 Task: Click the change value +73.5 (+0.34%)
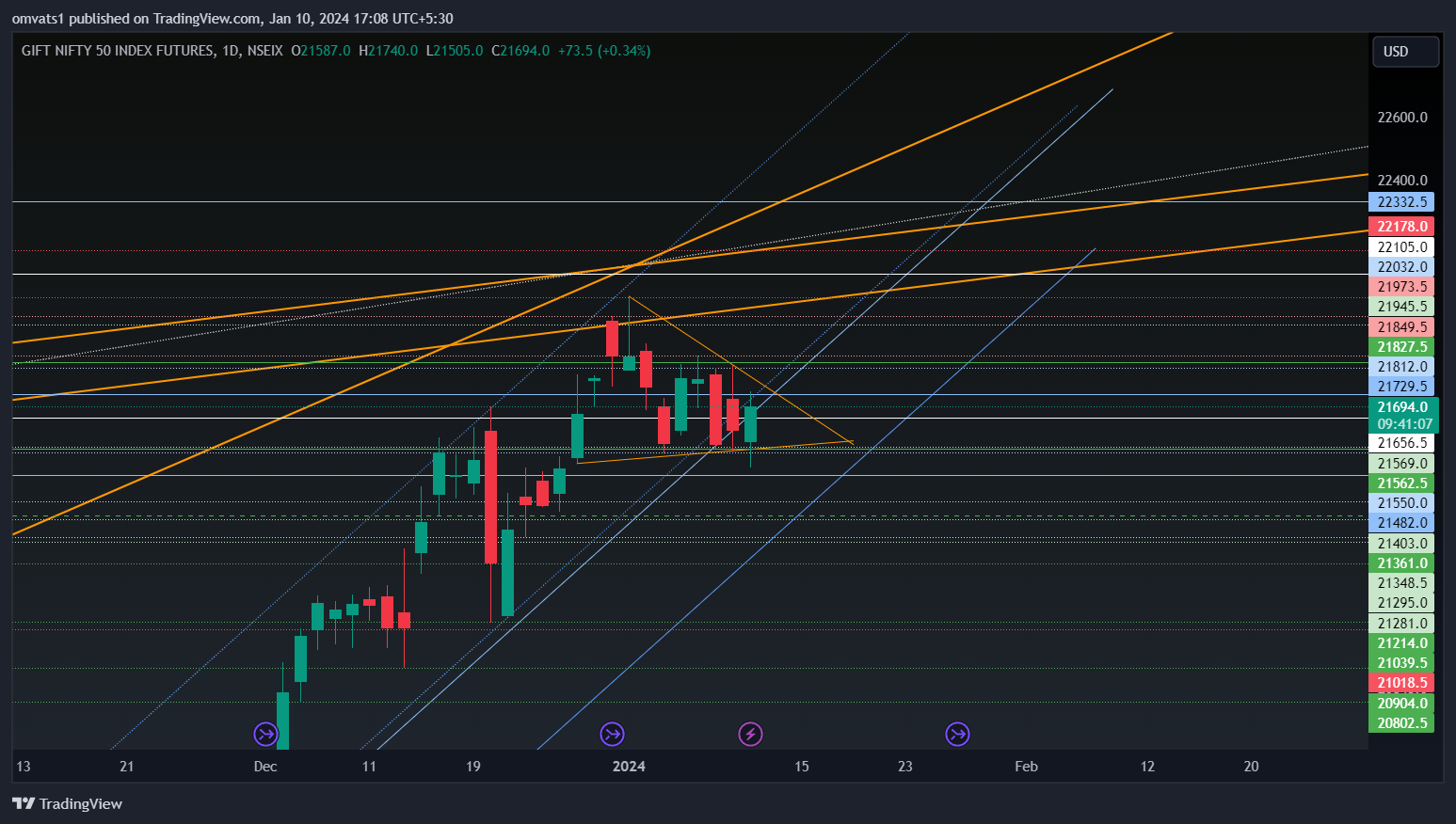pos(604,51)
